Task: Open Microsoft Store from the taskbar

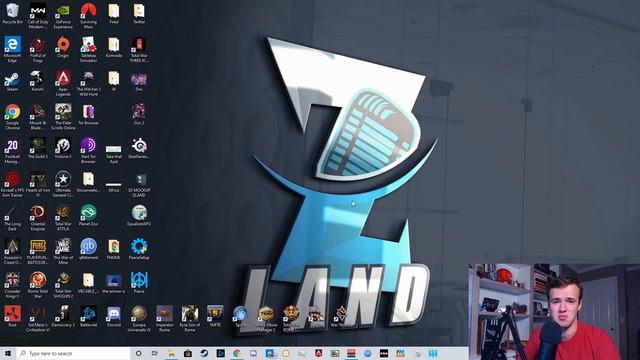Action: (x=188, y=353)
